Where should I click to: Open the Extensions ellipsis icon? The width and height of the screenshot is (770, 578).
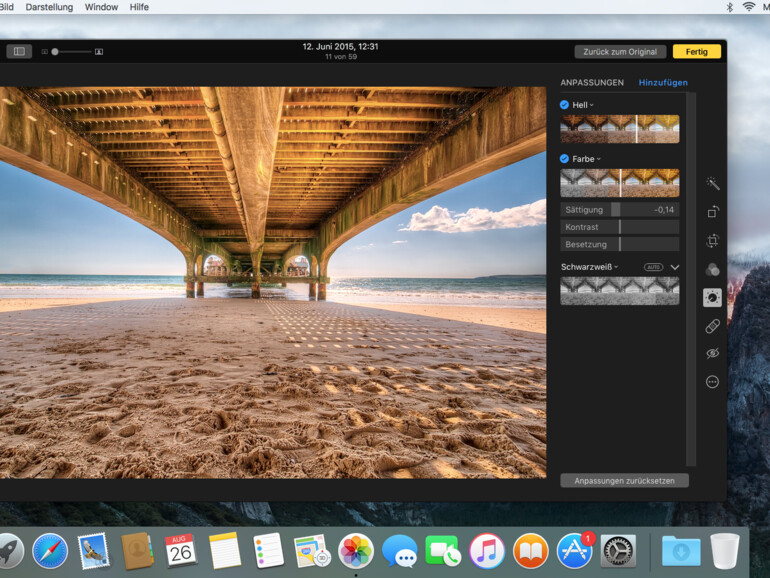[x=713, y=382]
